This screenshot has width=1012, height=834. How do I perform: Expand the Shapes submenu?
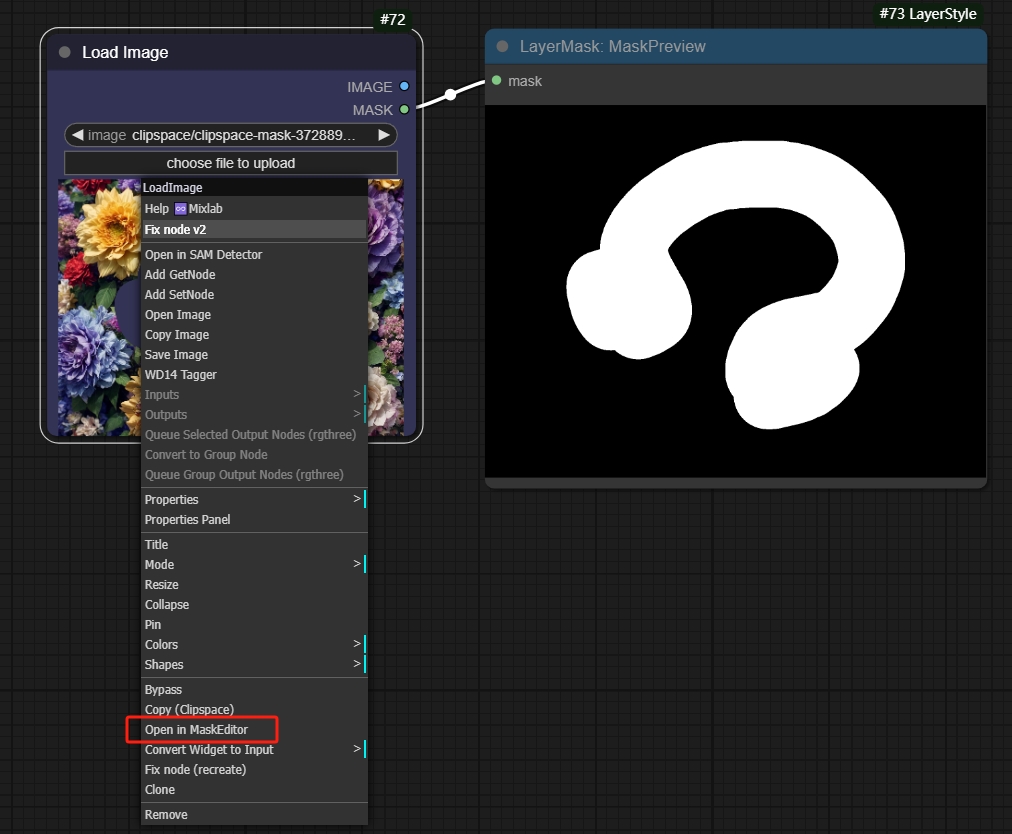[x=357, y=664]
